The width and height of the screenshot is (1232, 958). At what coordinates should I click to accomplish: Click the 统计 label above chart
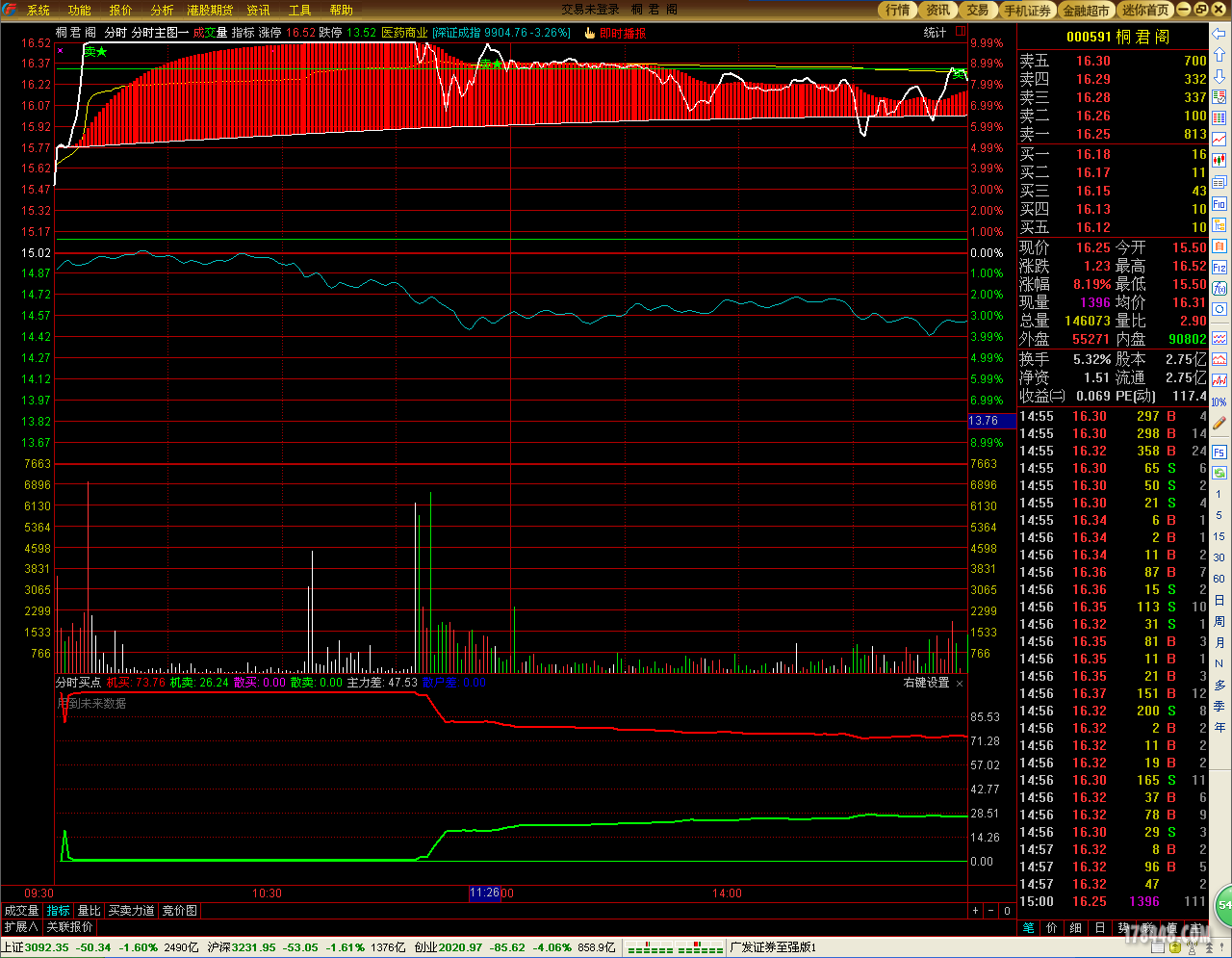(936, 33)
